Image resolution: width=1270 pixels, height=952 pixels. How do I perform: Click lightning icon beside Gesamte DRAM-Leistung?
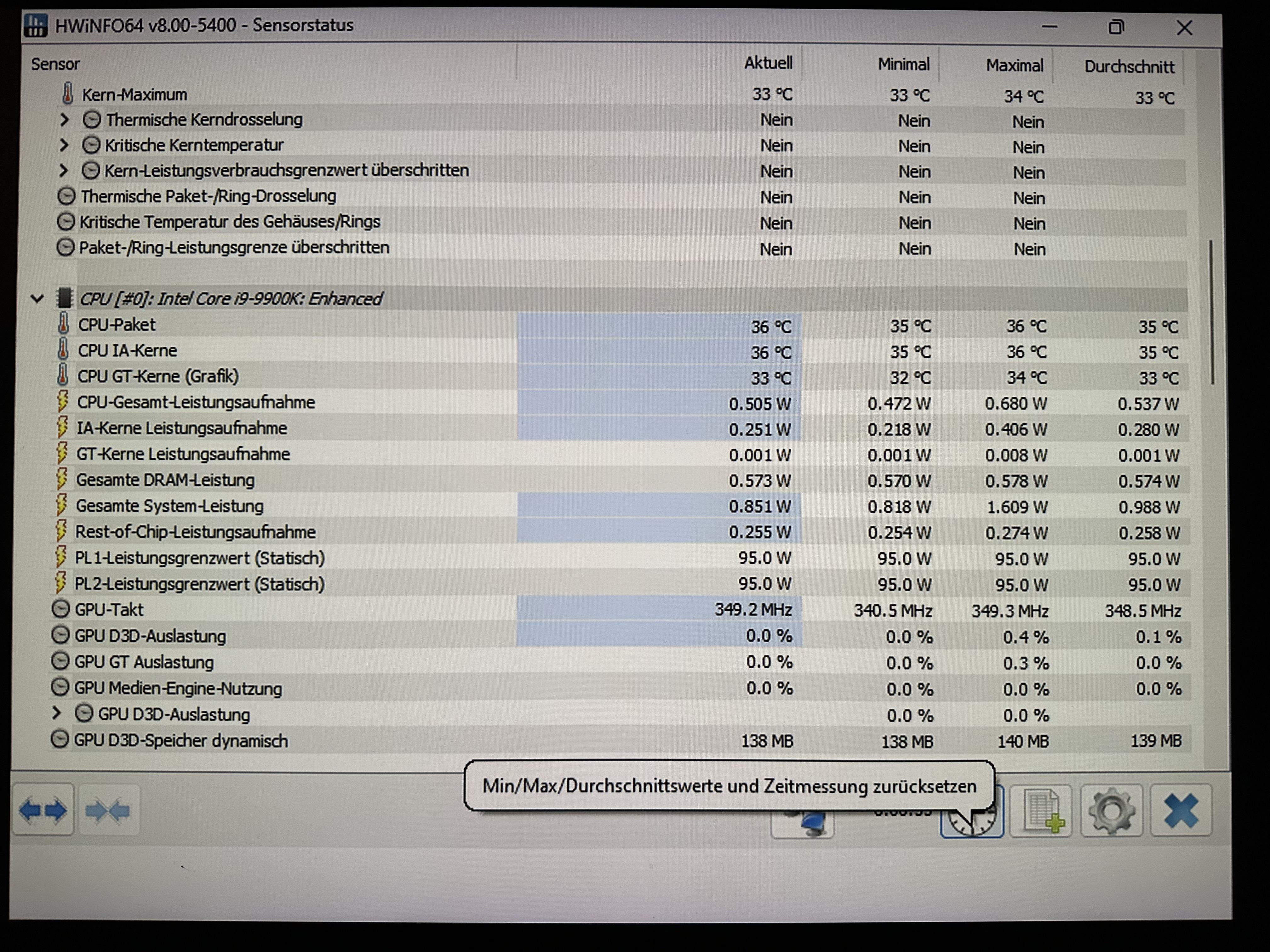tap(61, 479)
